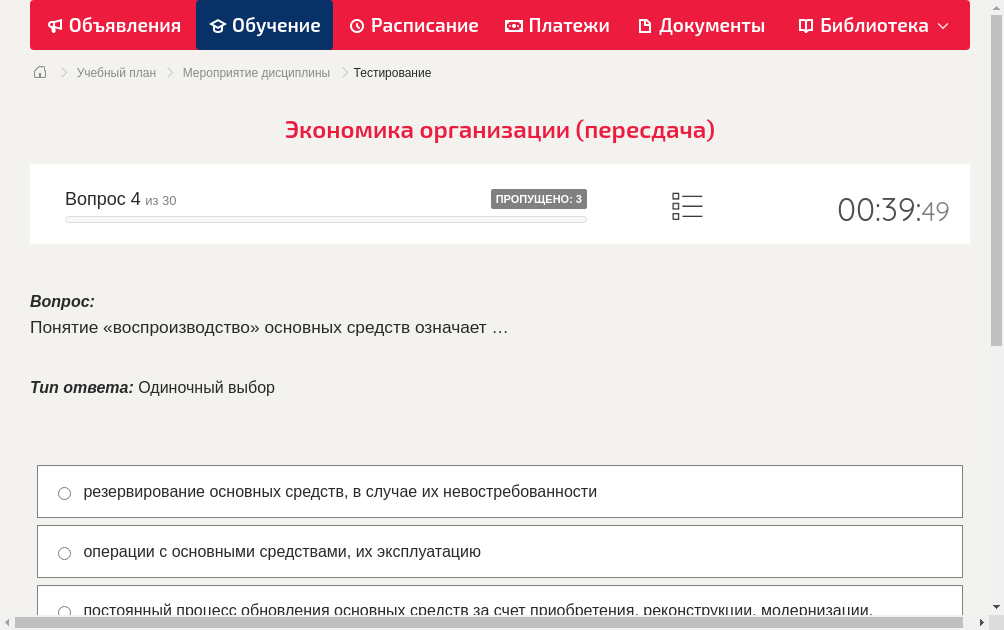Expand the Библиотека dropdown chevron
This screenshot has width=1004, height=630.
pos(941,27)
